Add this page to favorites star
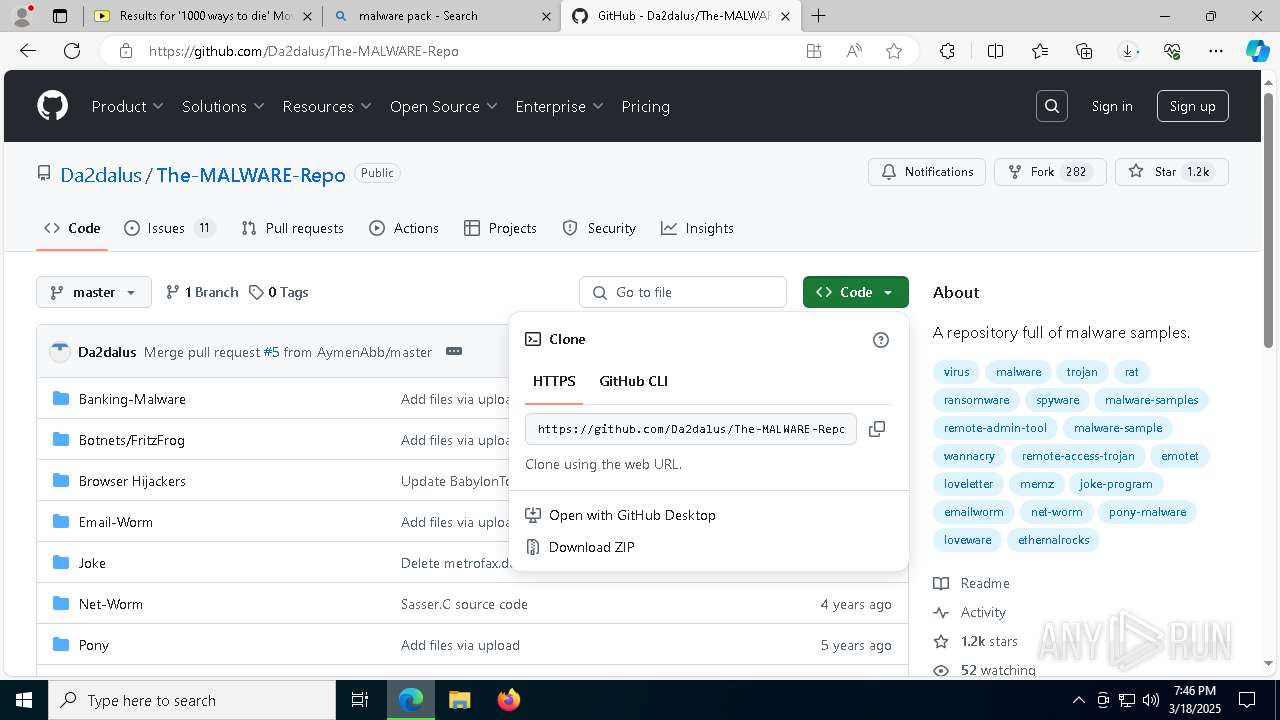 click(x=894, y=51)
